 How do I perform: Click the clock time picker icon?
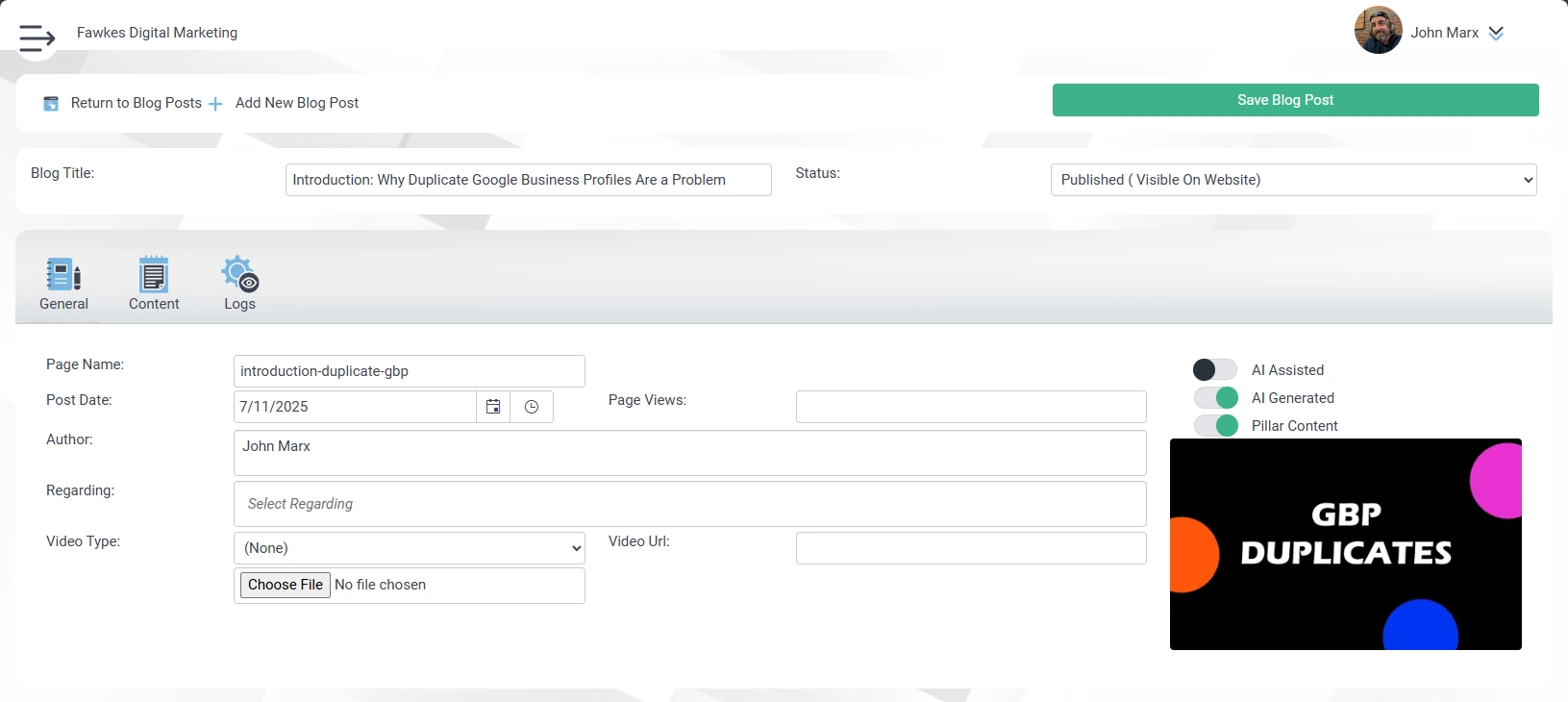point(532,407)
